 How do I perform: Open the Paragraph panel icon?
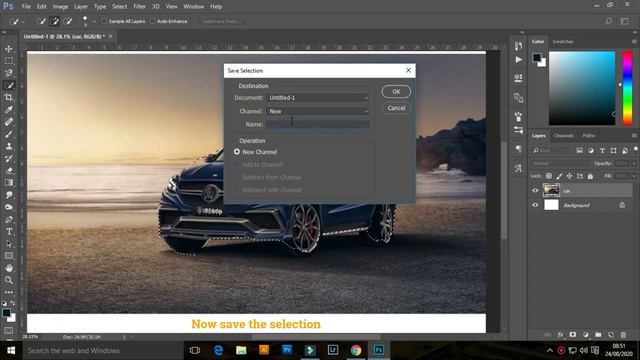[x=518, y=149]
